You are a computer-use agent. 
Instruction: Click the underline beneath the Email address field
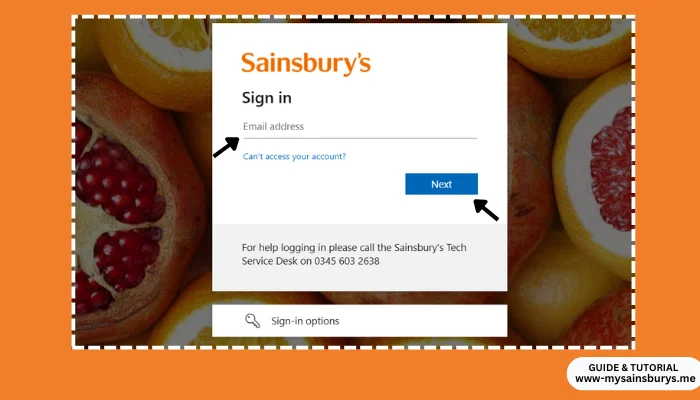359,138
